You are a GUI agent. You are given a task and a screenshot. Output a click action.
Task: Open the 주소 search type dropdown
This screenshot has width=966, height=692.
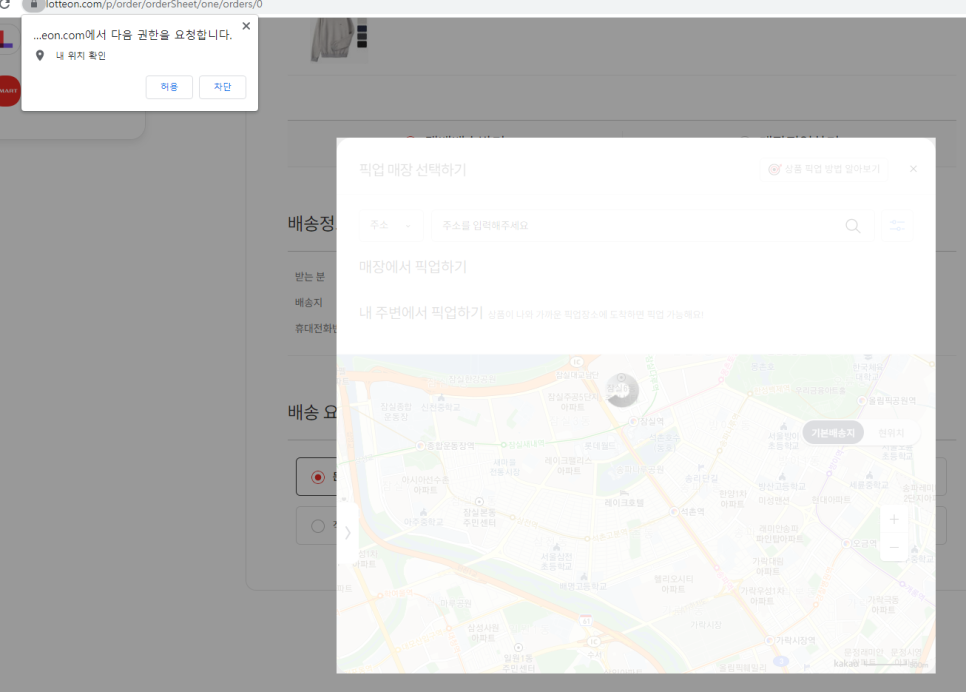[391, 226]
